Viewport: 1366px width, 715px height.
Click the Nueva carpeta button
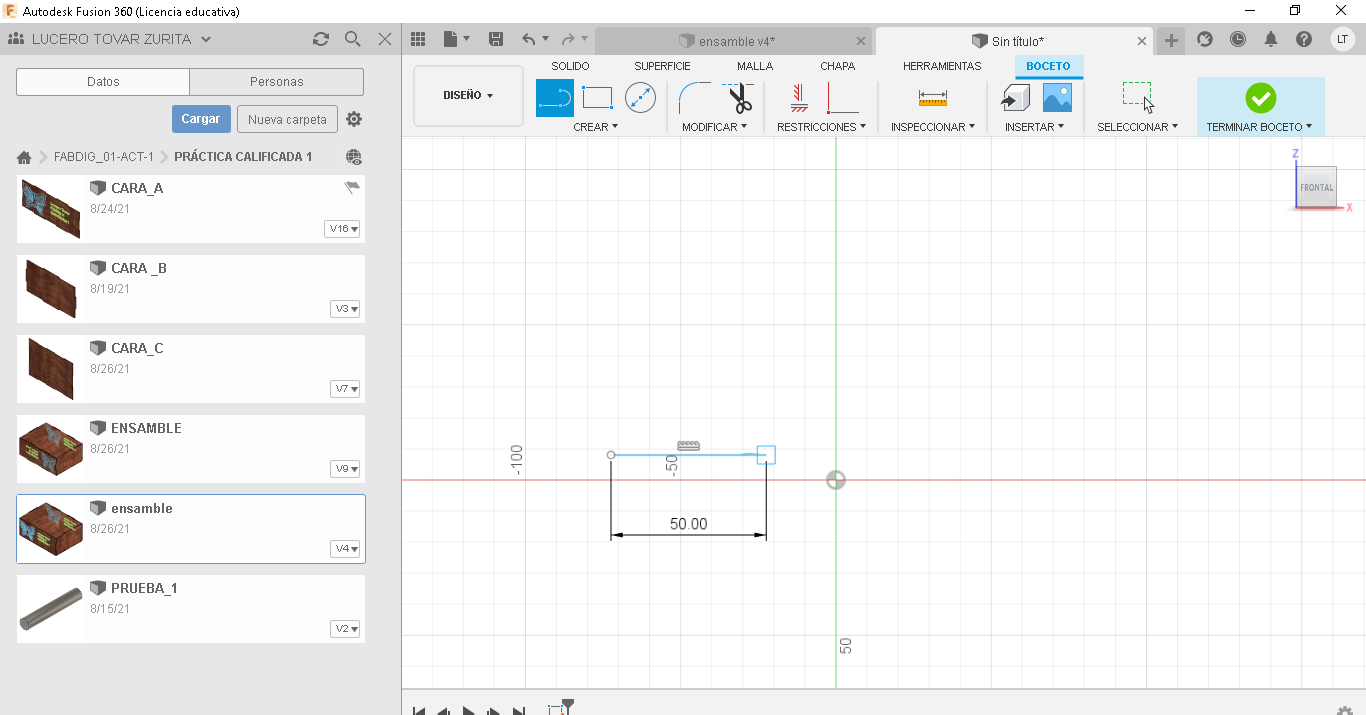click(287, 119)
